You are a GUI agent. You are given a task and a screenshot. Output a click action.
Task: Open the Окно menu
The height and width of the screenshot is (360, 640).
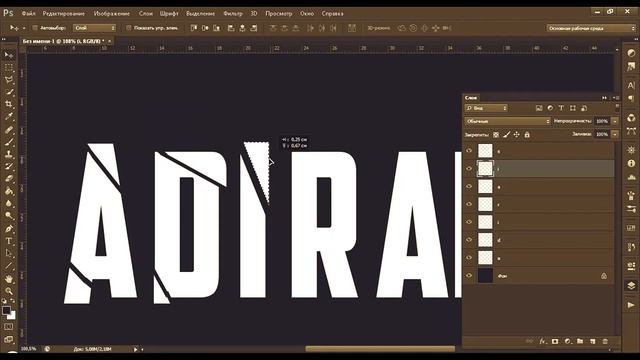click(x=307, y=13)
